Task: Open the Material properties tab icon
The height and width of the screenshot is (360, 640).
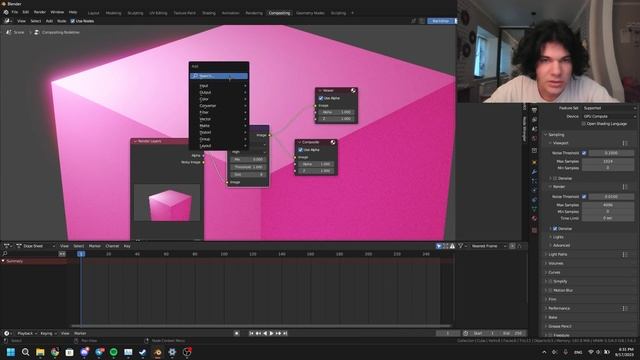Action: (x=534, y=218)
